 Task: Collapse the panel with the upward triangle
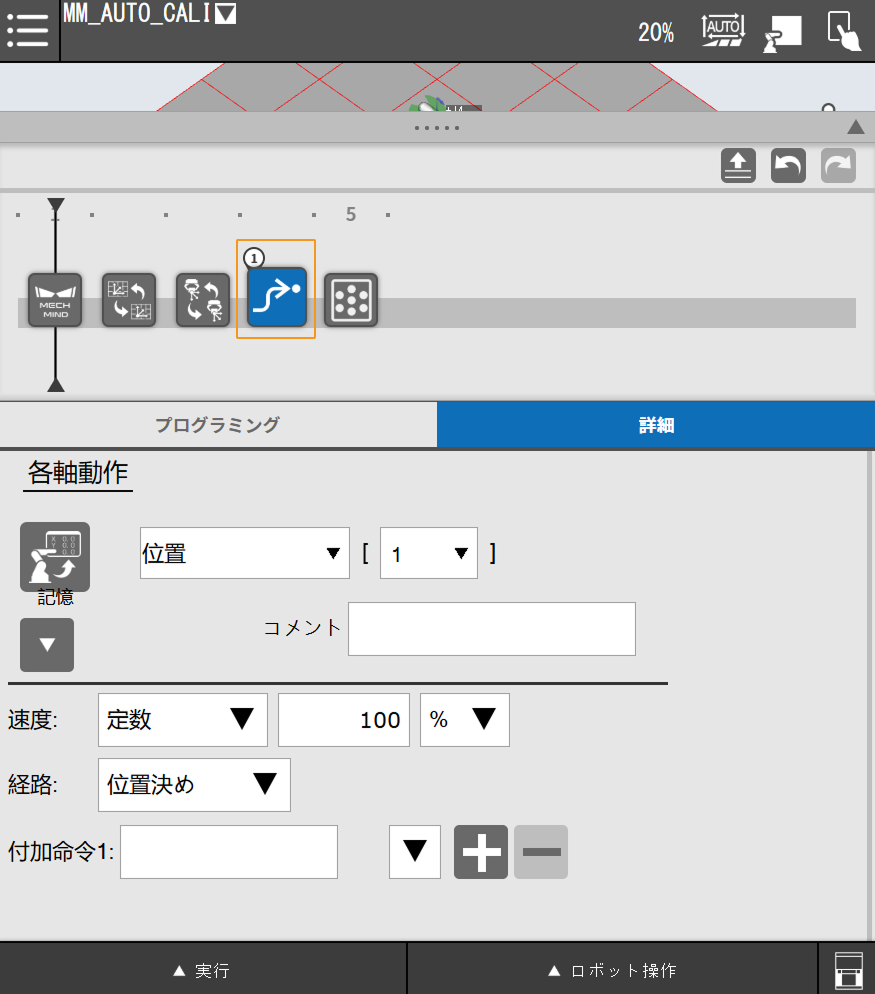click(x=856, y=127)
